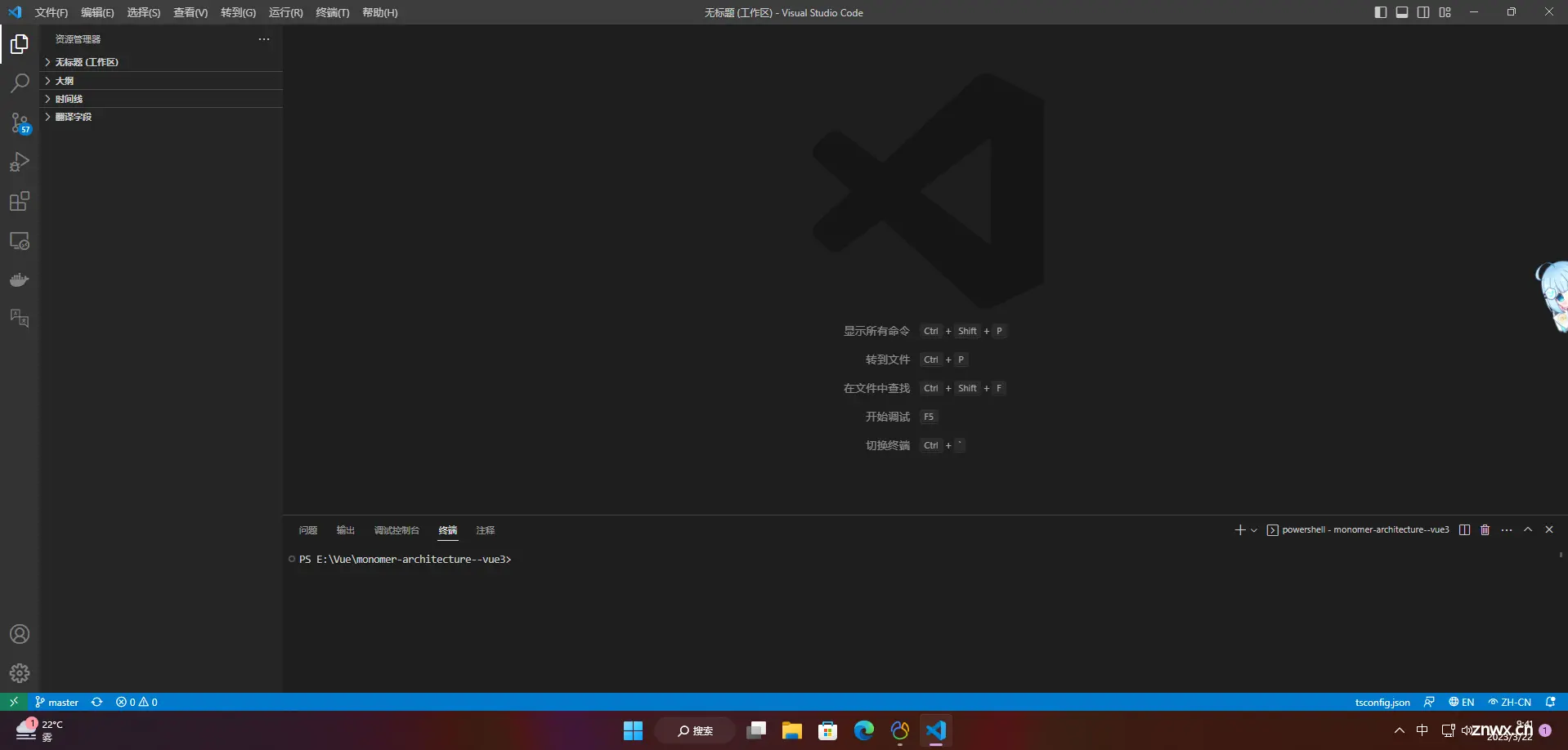Expand the 大纲 outline section

coord(161,81)
